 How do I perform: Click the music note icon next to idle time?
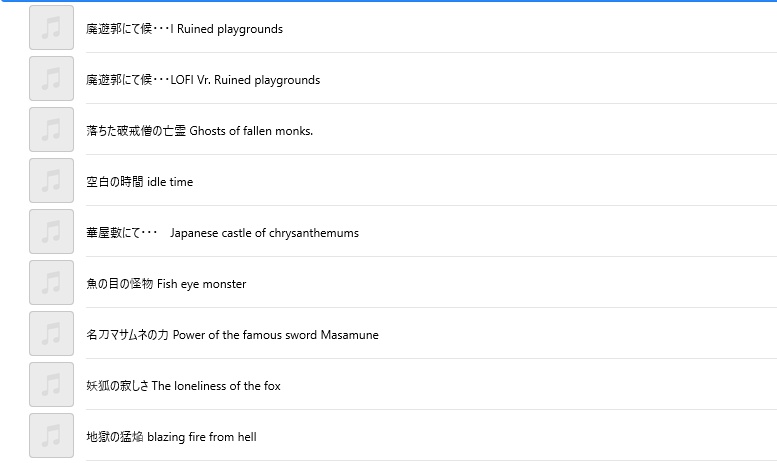[51, 181]
